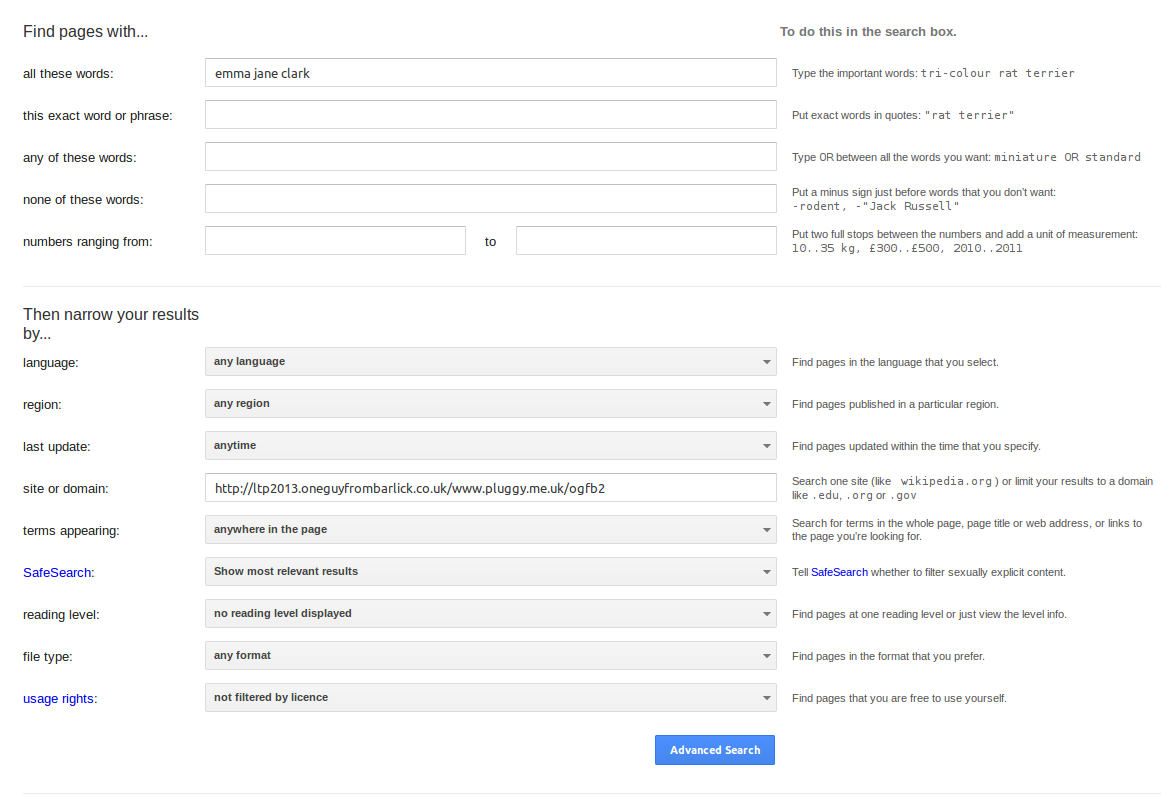Click SafeSearch link in the filter description
Viewport: 1161px width, 806px height.
839,573
